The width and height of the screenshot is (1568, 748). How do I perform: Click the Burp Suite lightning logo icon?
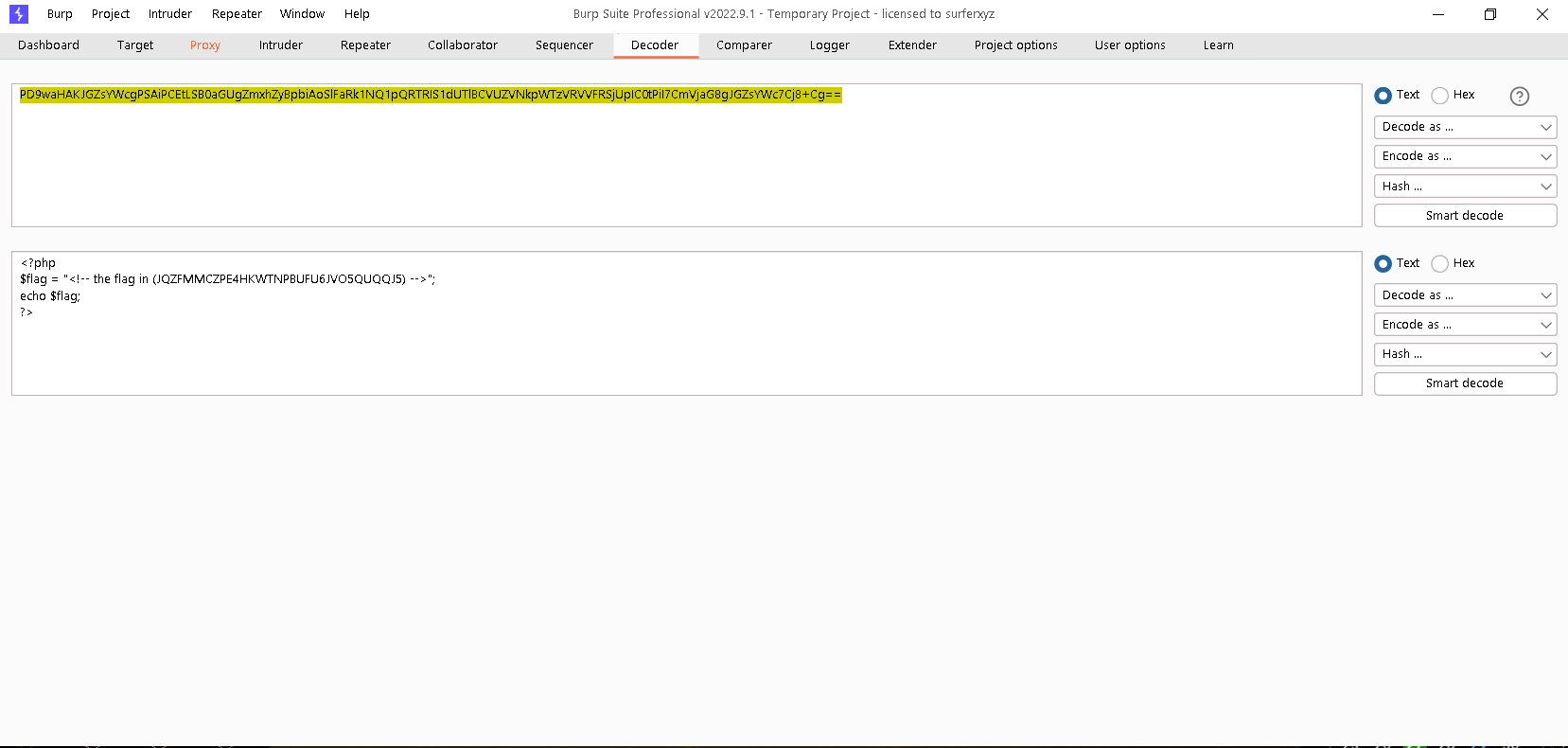coord(19,14)
